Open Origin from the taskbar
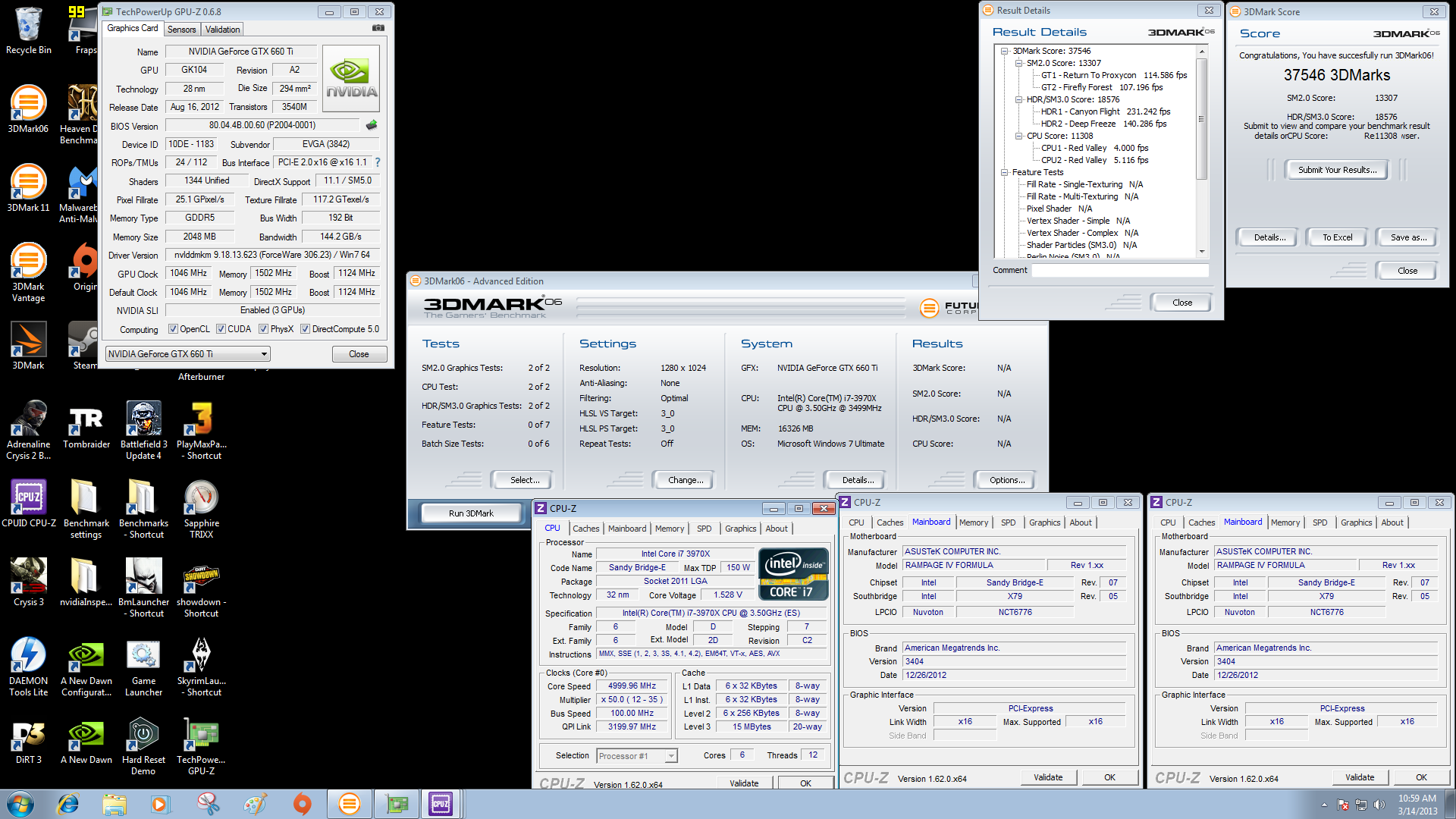The height and width of the screenshot is (819, 1456). pyautogui.click(x=302, y=804)
